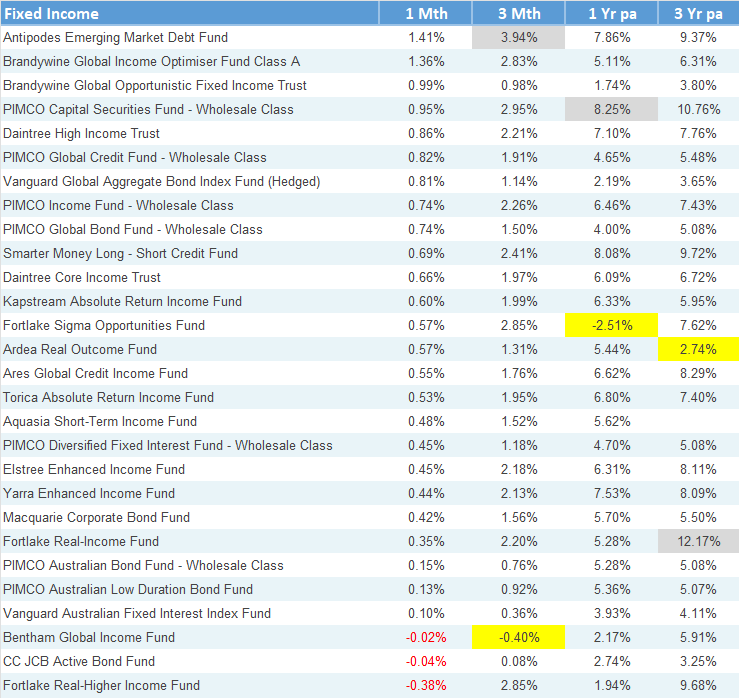
Task: Click the yellow highlighted -2.51% cell
Action: (x=612, y=325)
